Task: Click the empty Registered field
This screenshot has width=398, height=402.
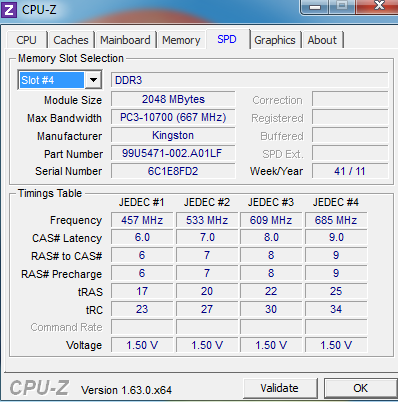Action: [x=350, y=118]
